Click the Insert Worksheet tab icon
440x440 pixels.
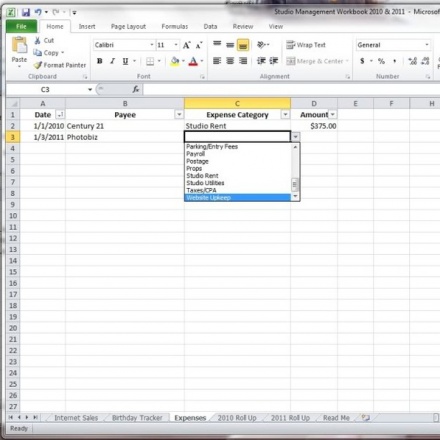click(x=366, y=418)
